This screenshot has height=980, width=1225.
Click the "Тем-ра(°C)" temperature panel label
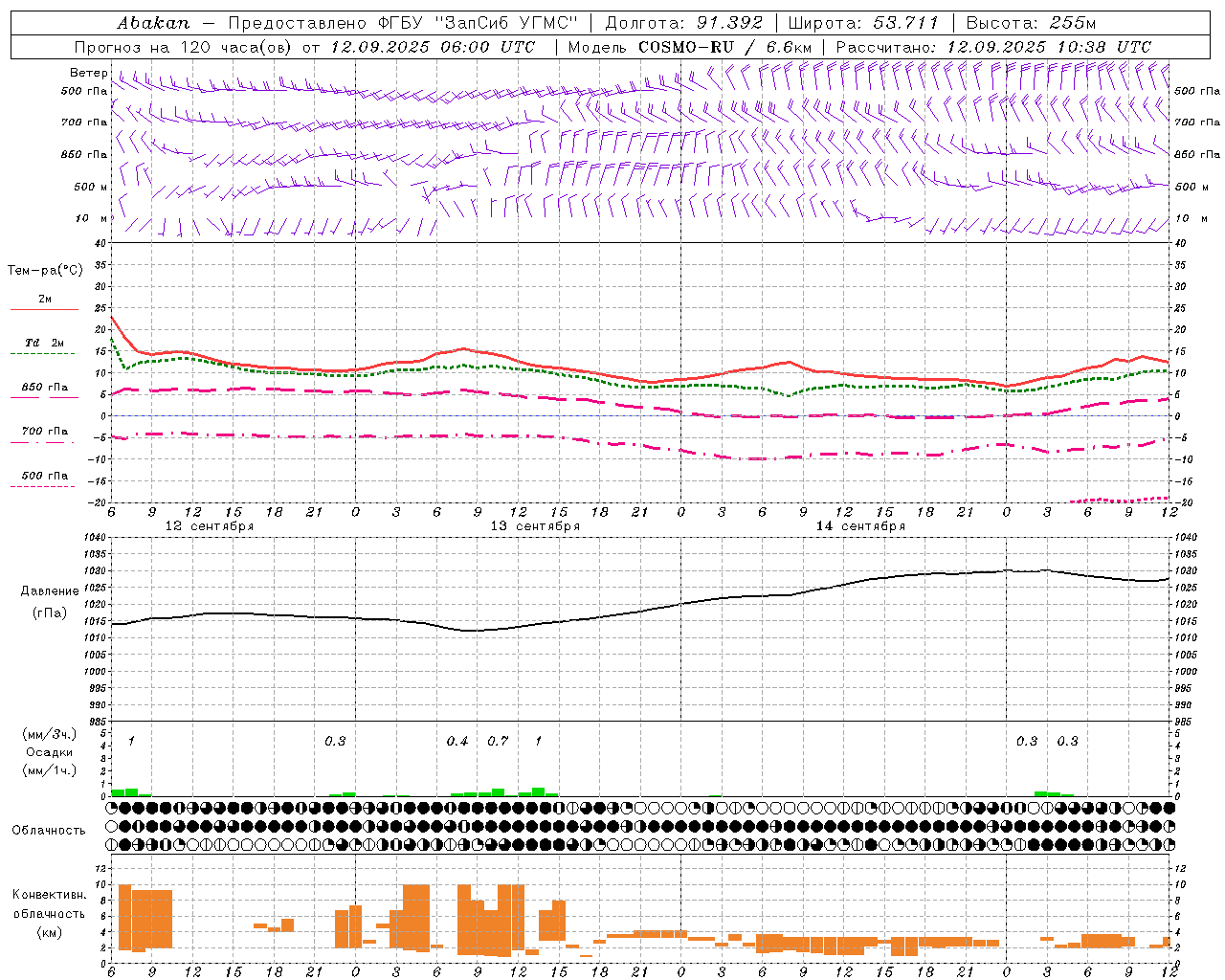[45, 270]
